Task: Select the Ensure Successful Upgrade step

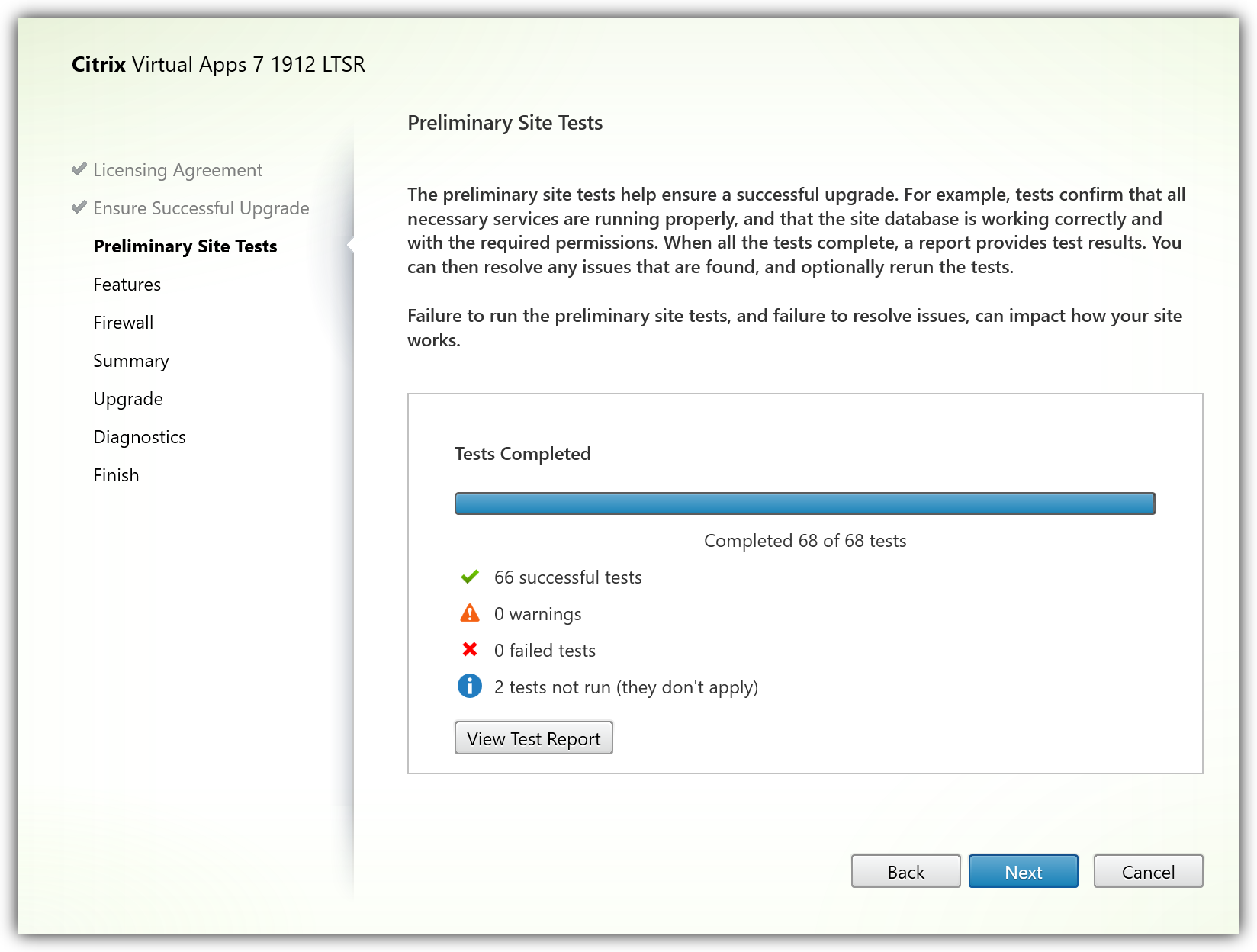Action: [201, 208]
